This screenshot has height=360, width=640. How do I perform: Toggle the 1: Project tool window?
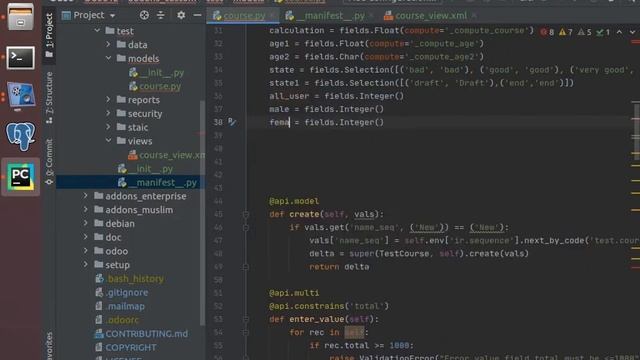click(49, 36)
